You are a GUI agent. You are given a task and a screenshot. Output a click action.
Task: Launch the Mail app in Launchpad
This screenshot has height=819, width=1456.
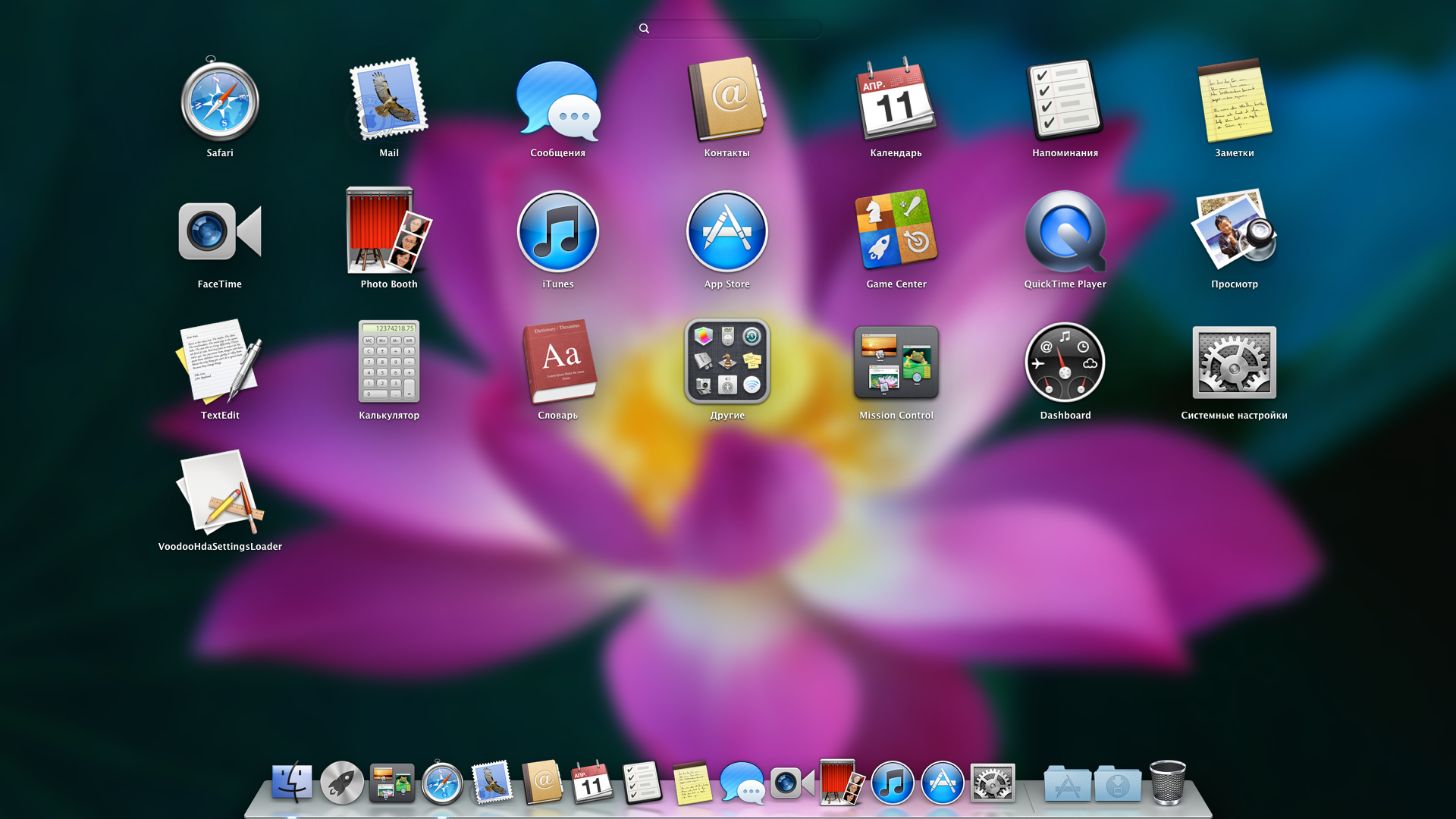pyautogui.click(x=389, y=101)
